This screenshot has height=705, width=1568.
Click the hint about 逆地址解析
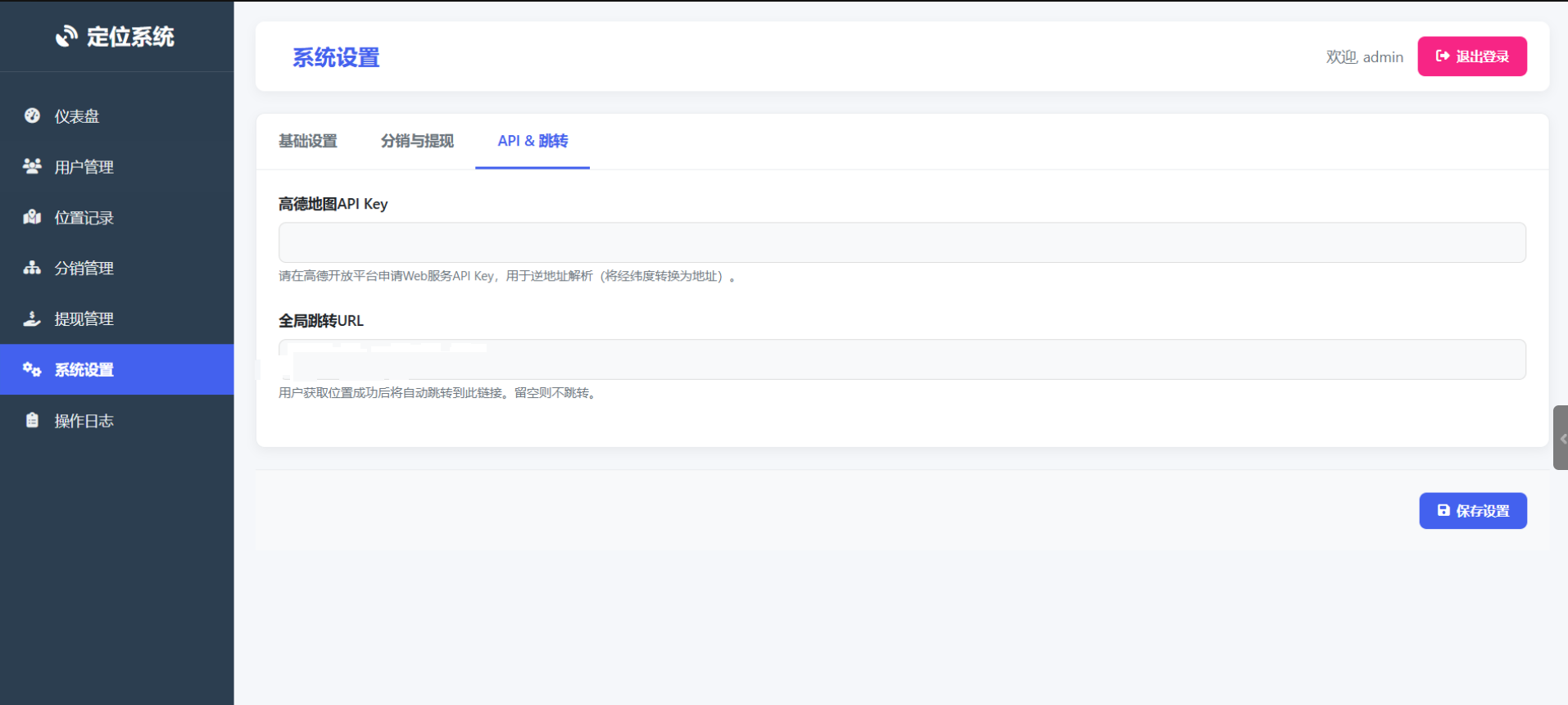(x=507, y=276)
